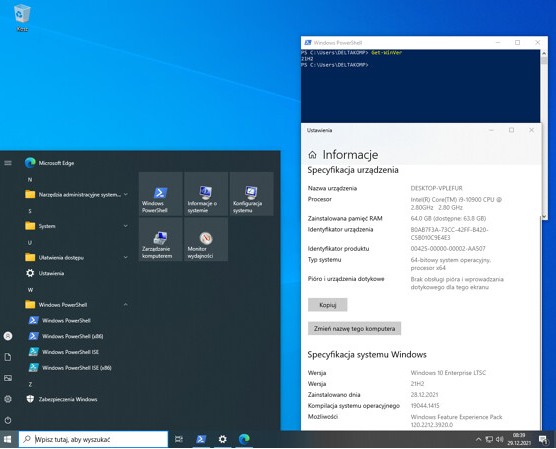This screenshot has width=556, height=449.
Task: Go to Settings home icon beside Informacje
Action: pos(312,155)
